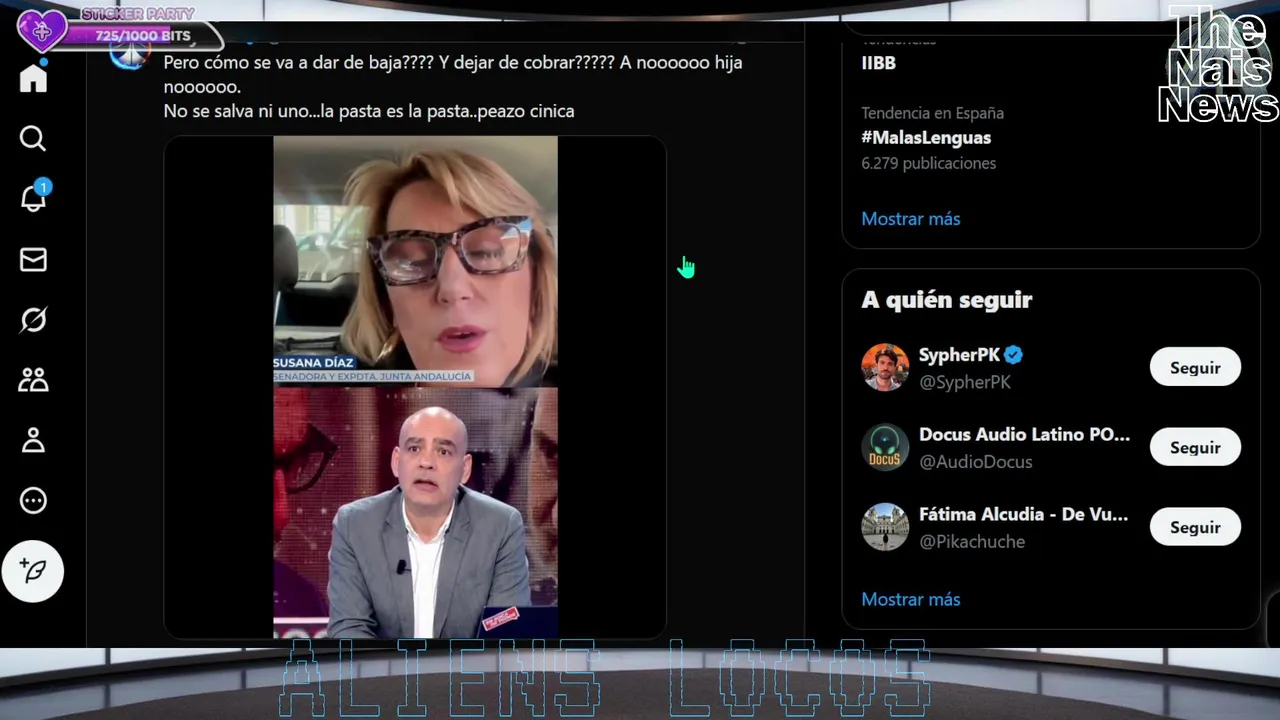
Task: Click the Fátima Alcudia display name
Action: [1024, 515]
